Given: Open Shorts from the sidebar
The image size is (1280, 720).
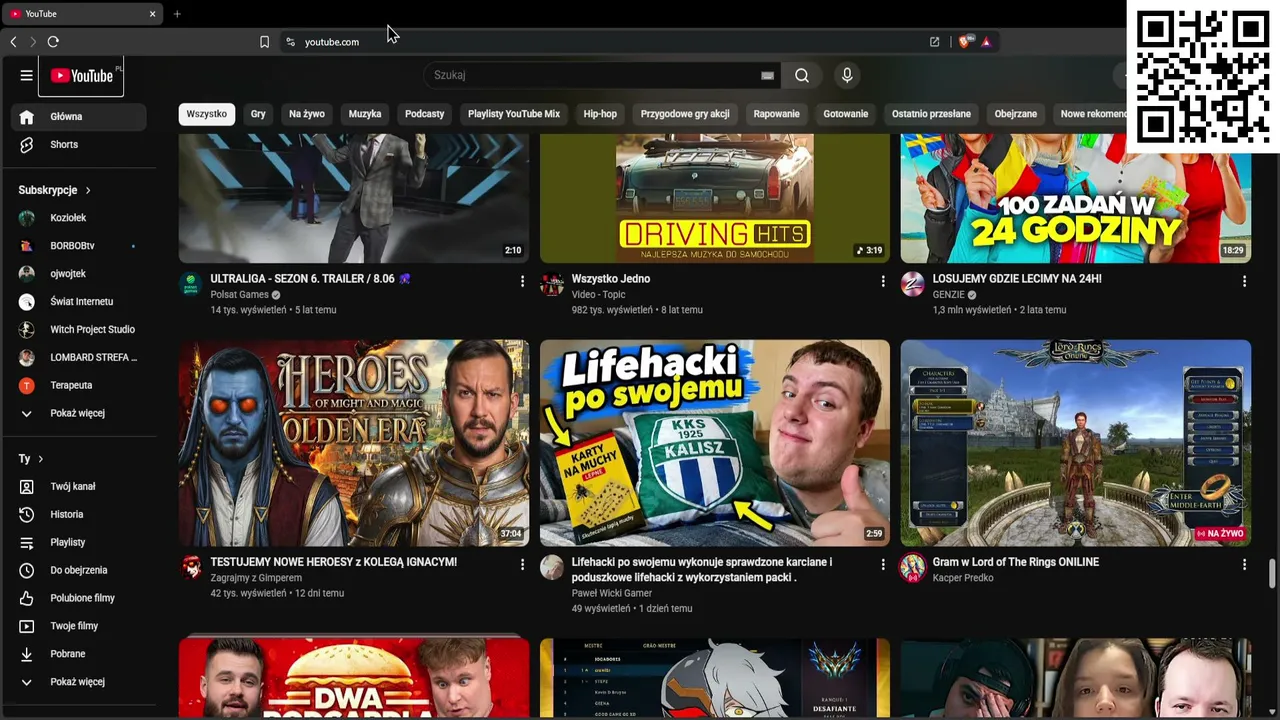Looking at the screenshot, I should [x=79, y=145].
